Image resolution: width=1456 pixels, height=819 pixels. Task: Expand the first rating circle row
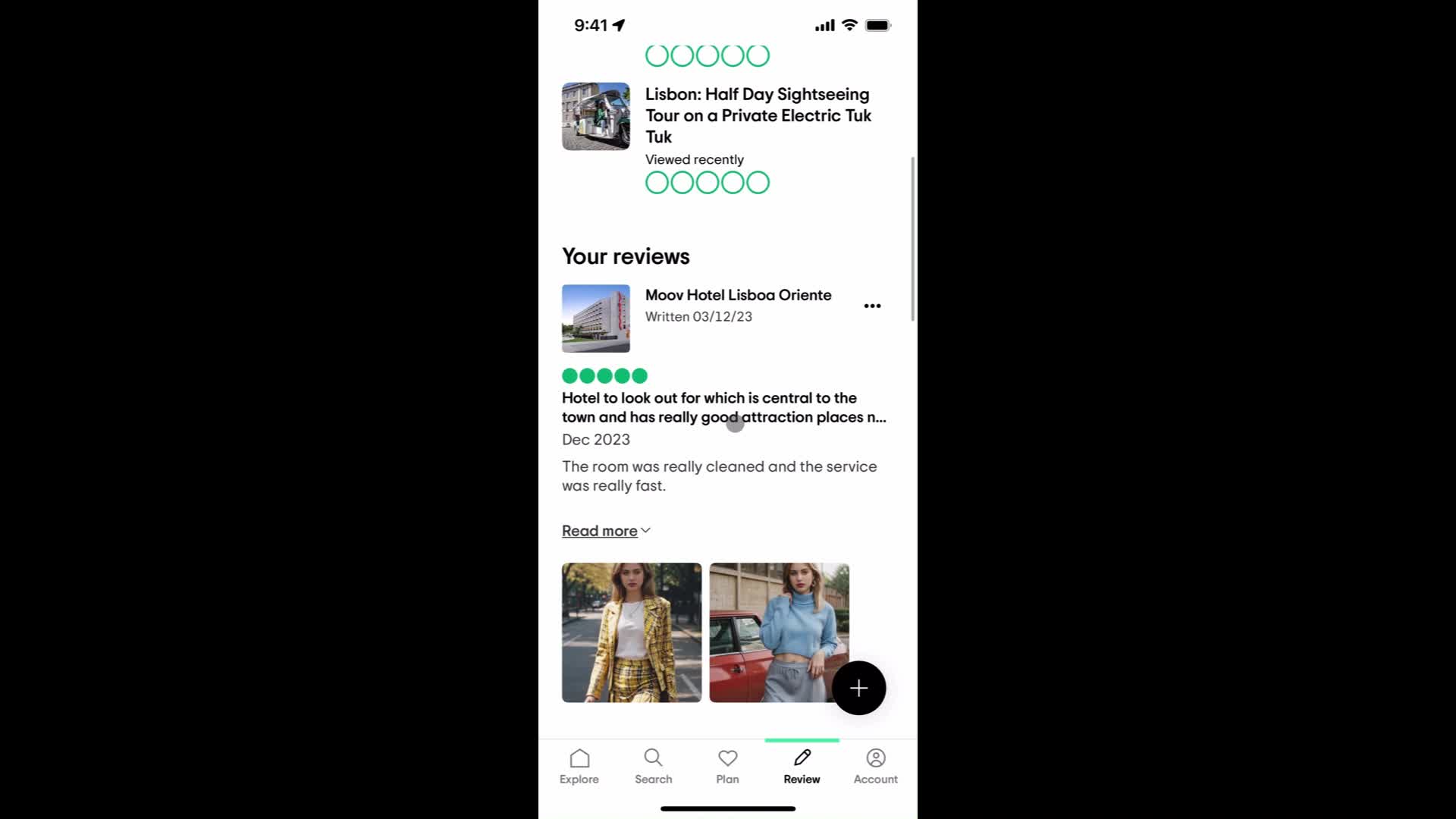pos(707,55)
